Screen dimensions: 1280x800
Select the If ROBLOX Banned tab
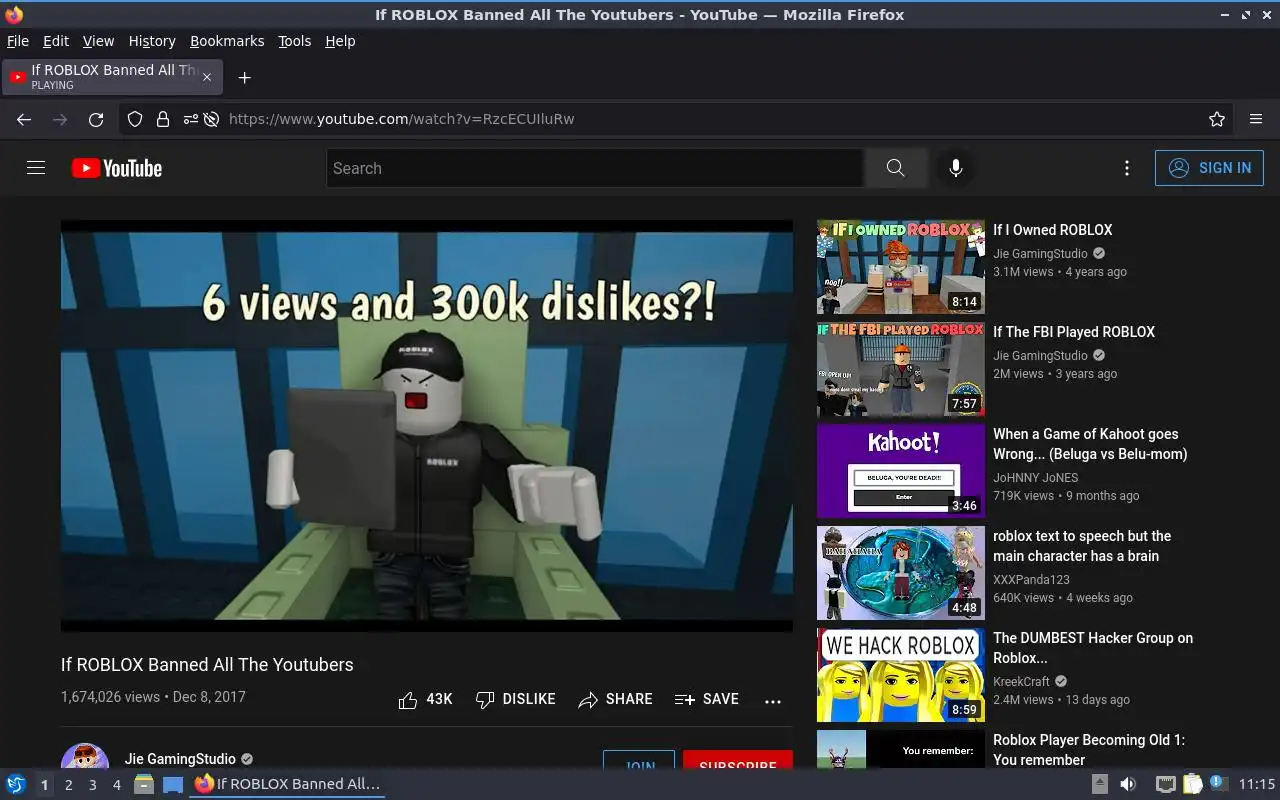pyautogui.click(x=112, y=77)
